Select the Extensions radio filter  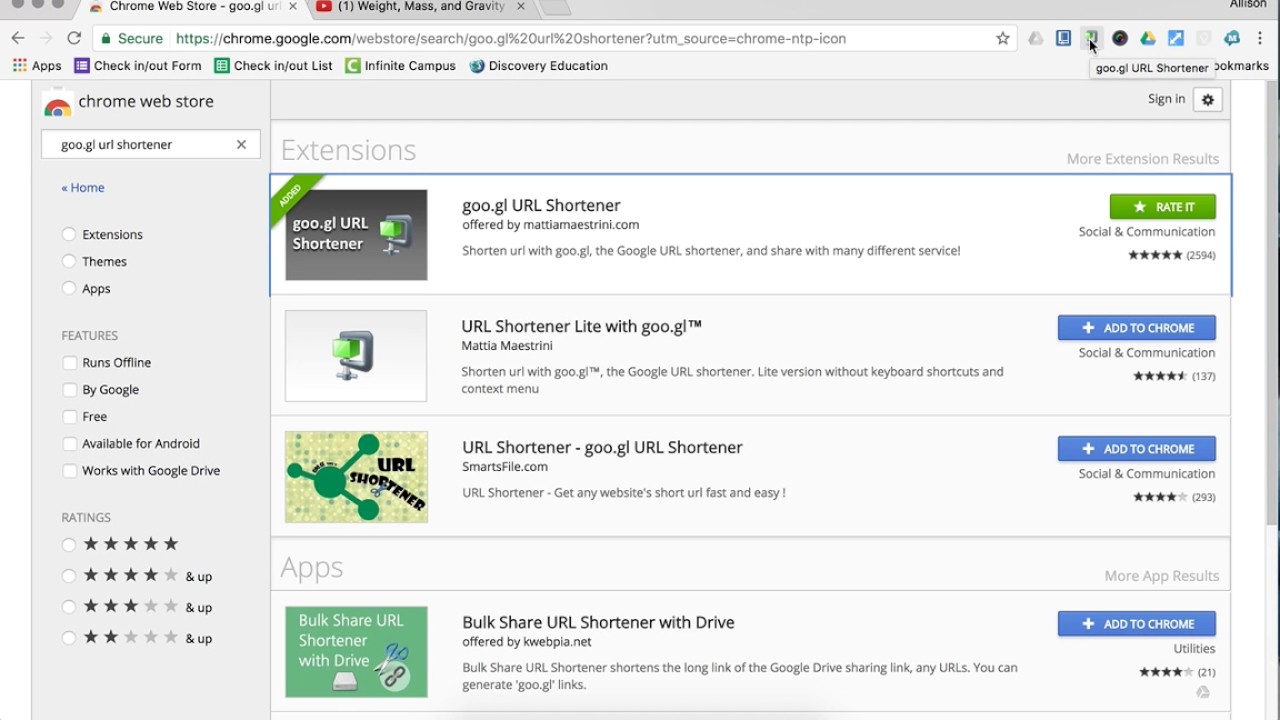coord(69,234)
